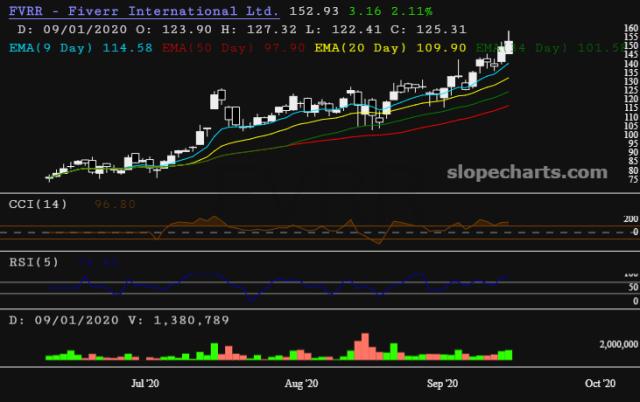Select the EMA(50 Day) red legend label
The width and height of the screenshot is (640, 402).
[233, 48]
